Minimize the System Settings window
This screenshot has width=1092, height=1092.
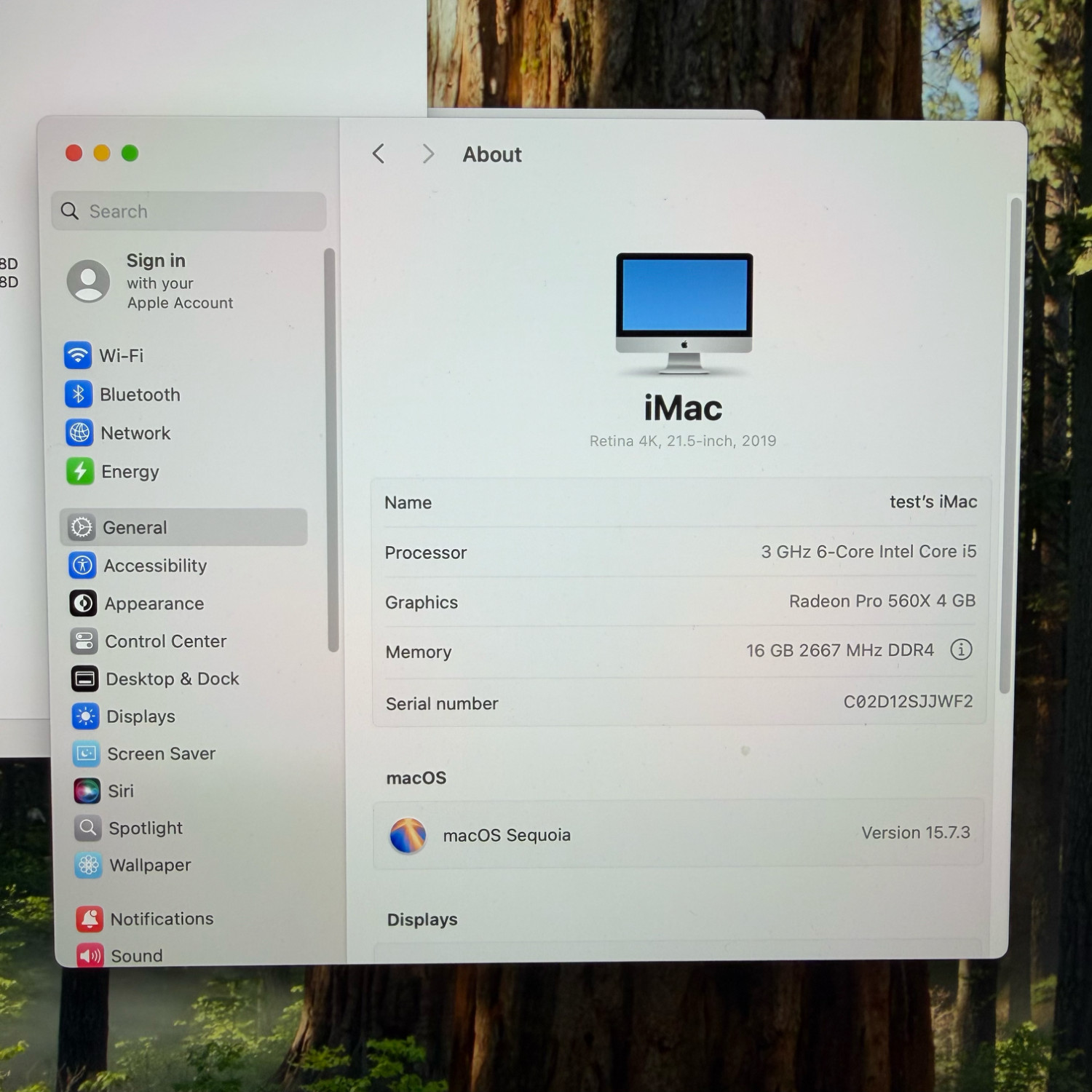pyautogui.click(x=102, y=153)
